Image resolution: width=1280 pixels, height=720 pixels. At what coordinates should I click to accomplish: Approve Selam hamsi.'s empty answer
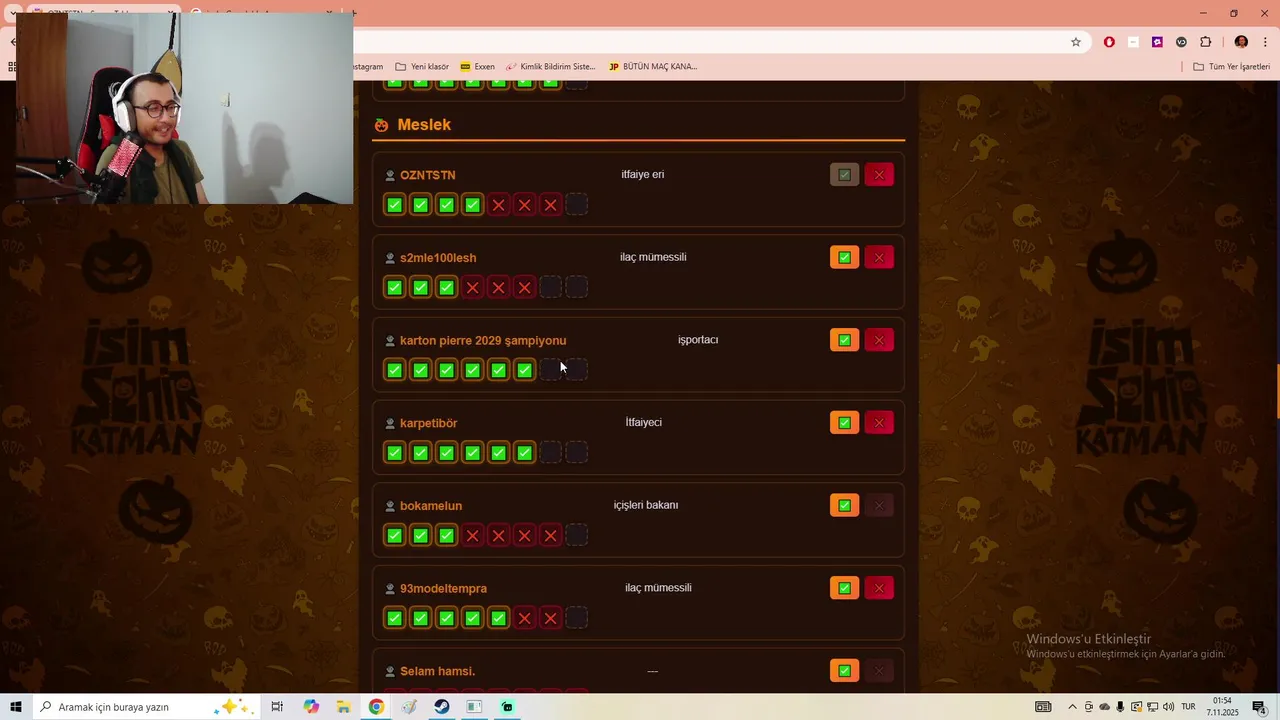pos(844,671)
